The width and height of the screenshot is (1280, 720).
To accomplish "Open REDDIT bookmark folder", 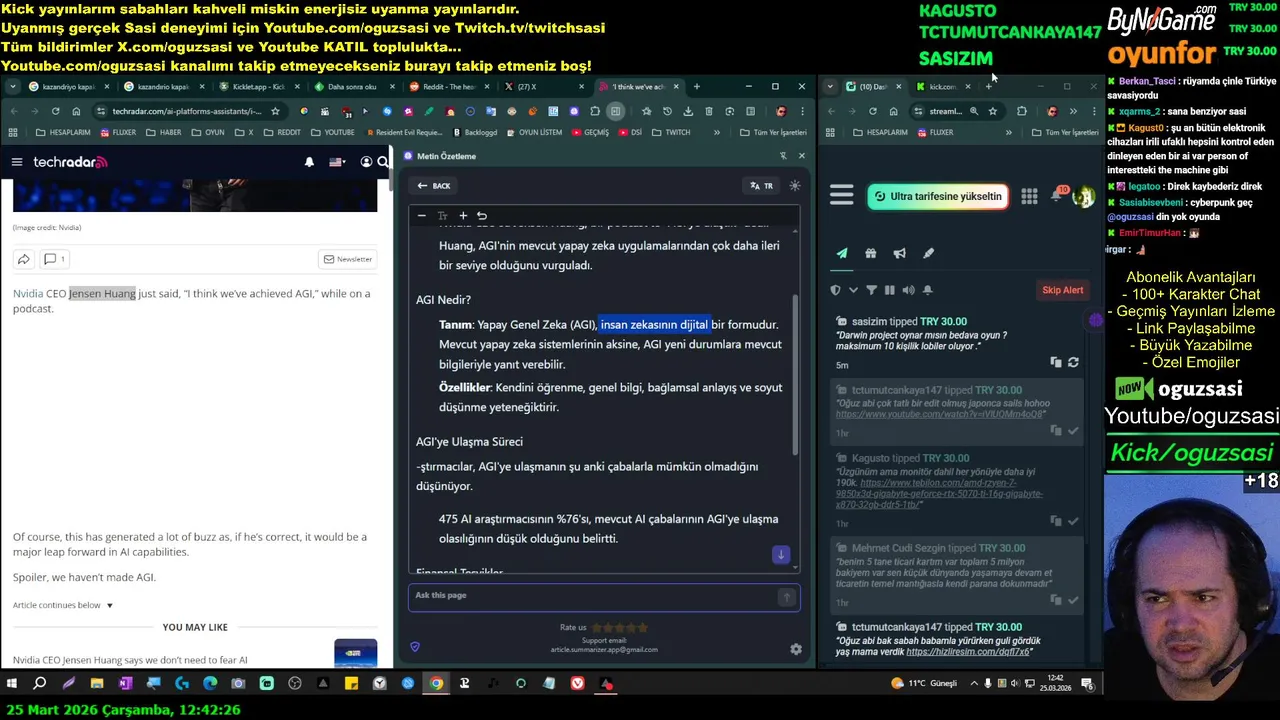I will point(282,132).
